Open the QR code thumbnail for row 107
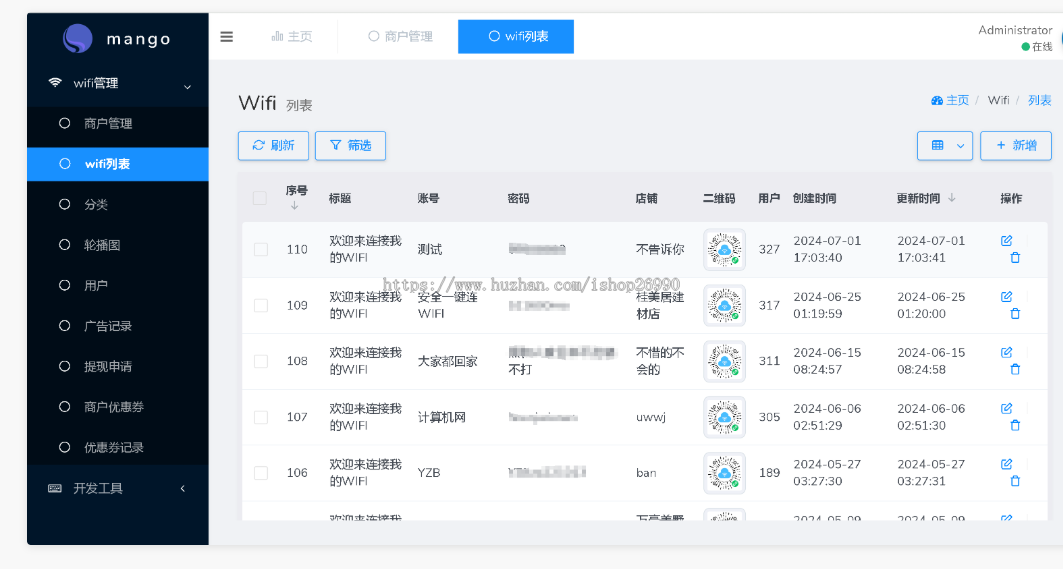Image resolution: width=1063 pixels, height=569 pixels. [x=724, y=417]
